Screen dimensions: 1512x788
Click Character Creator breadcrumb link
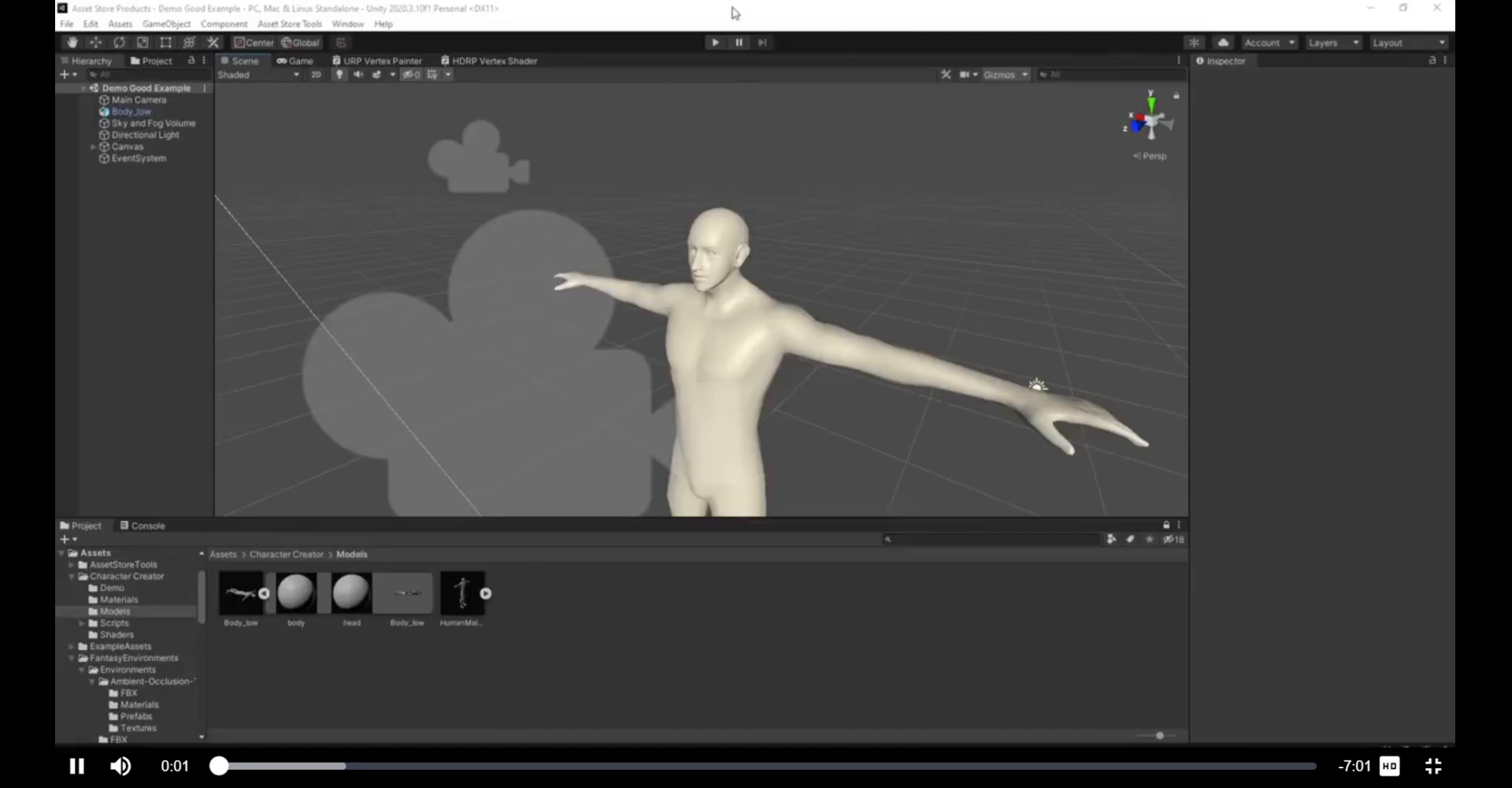coord(287,555)
